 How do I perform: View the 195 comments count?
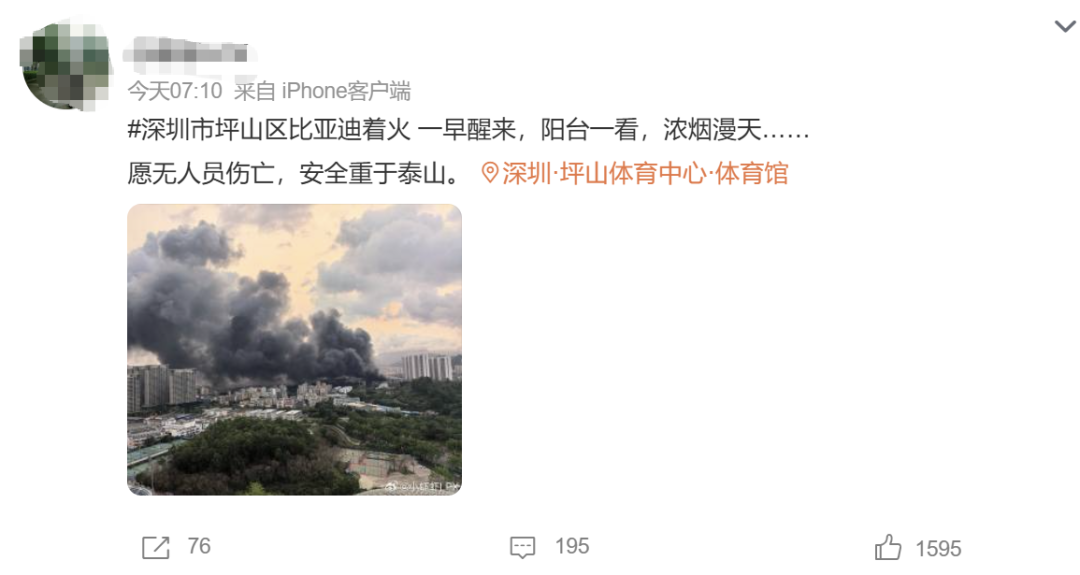pyautogui.click(x=572, y=546)
